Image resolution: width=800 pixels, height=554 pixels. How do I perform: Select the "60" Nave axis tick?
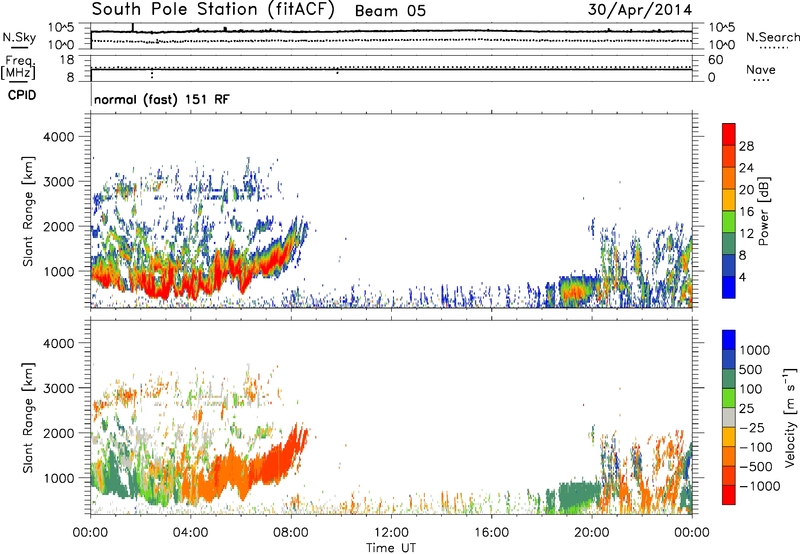click(x=715, y=60)
